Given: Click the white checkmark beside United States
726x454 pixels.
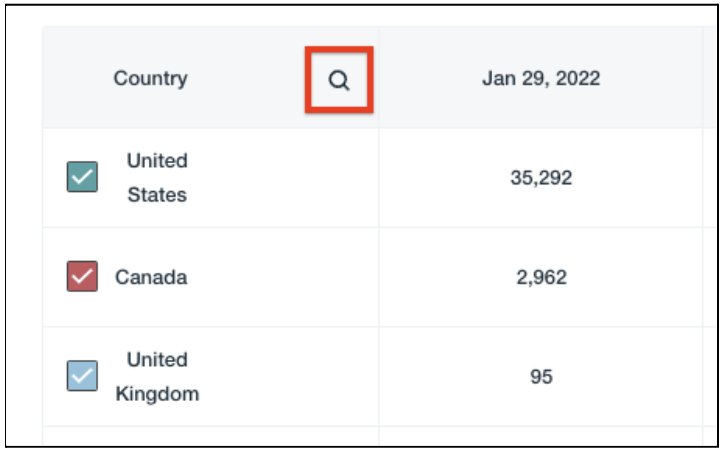Looking at the screenshot, I should 82,177.
